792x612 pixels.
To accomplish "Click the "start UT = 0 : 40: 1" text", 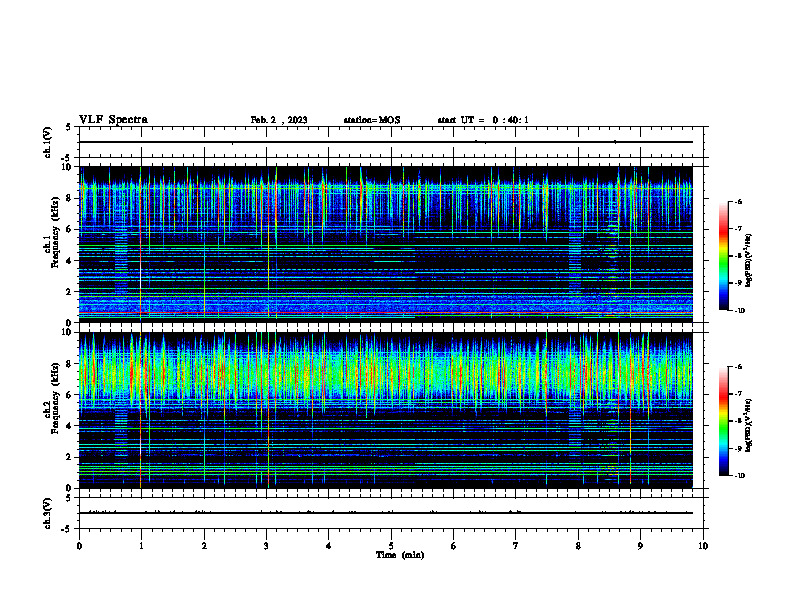I will (x=483, y=120).
